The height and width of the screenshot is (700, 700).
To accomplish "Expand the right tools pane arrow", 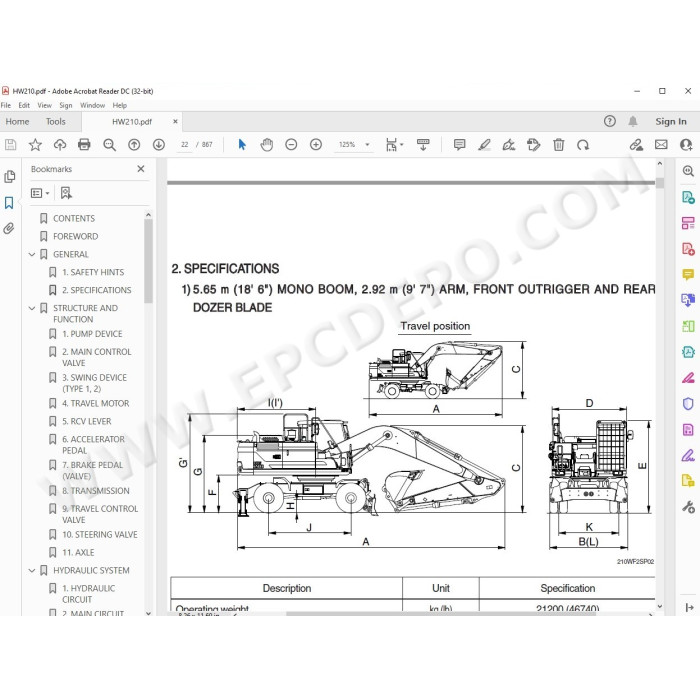I will coord(689,607).
